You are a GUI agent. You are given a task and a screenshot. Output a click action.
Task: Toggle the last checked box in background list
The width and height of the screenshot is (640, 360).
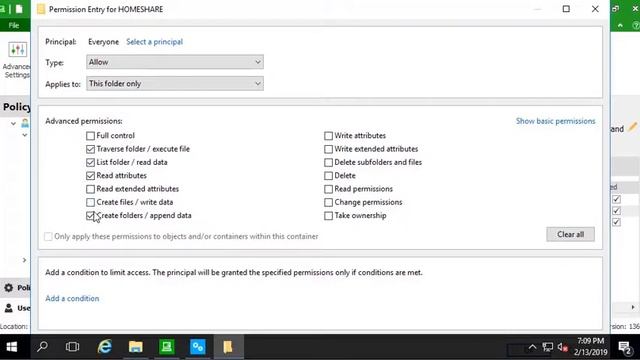pyautogui.click(x=616, y=222)
